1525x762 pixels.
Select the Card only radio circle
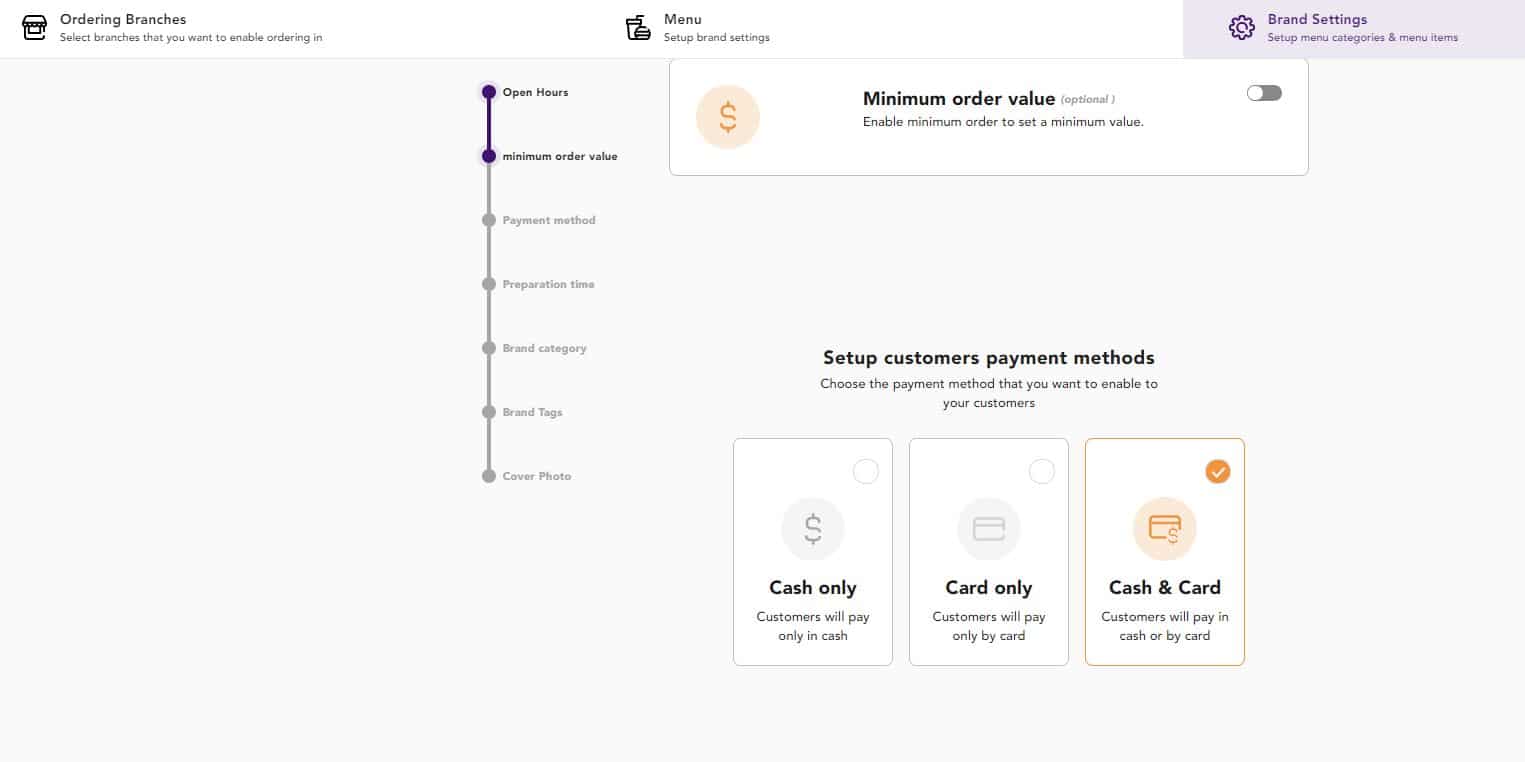coord(1042,471)
